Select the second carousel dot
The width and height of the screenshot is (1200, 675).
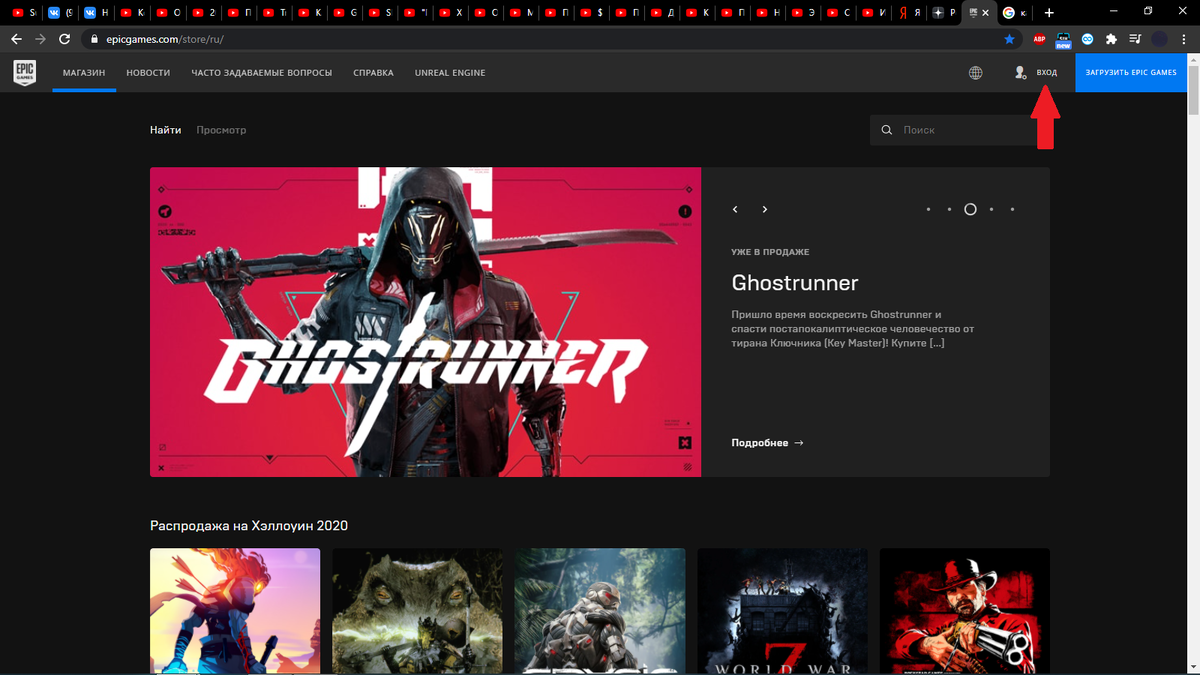(949, 209)
